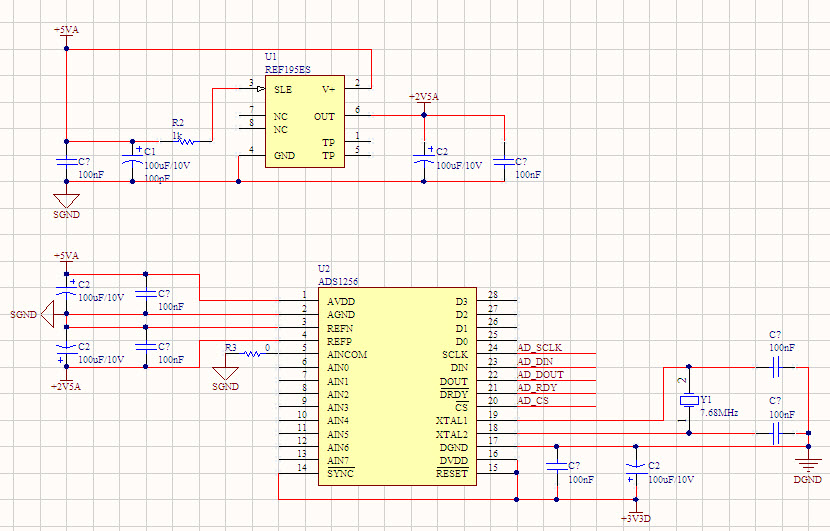Click the AD_DOUT net label
830x531 pixels.
(540, 374)
